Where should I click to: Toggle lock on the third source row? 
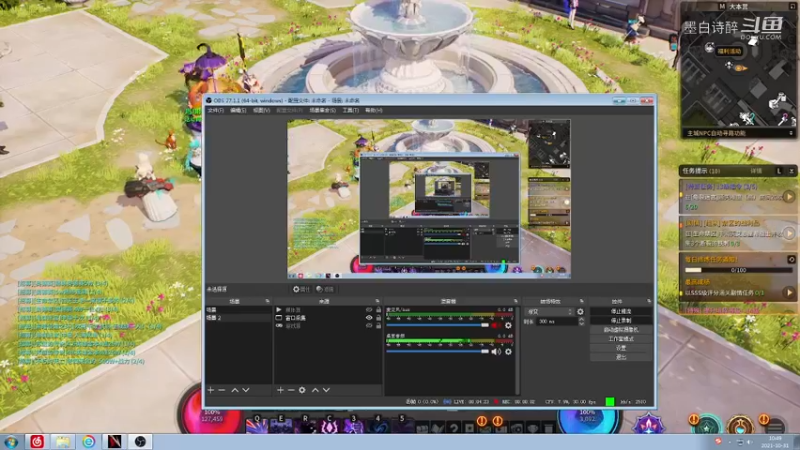(378, 326)
